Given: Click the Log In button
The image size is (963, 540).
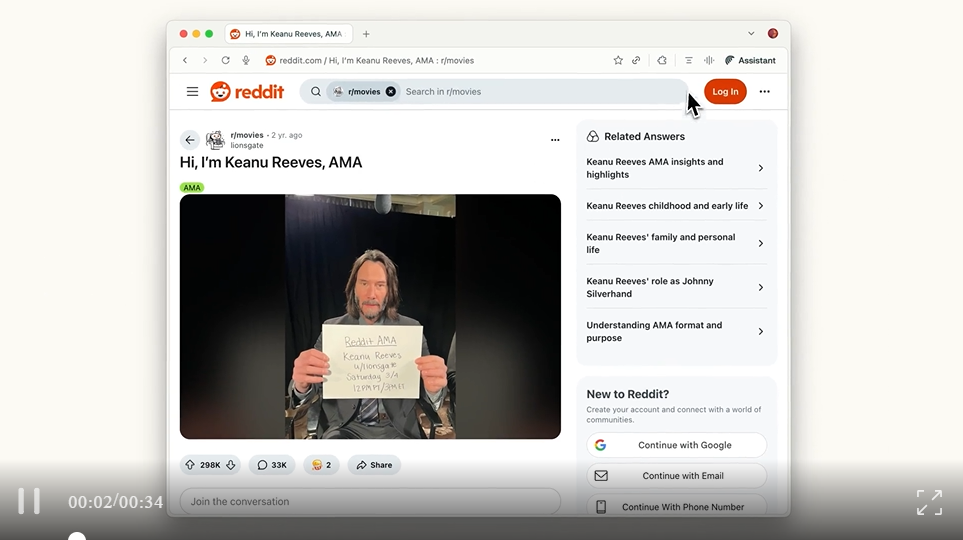Looking at the screenshot, I should [725, 92].
